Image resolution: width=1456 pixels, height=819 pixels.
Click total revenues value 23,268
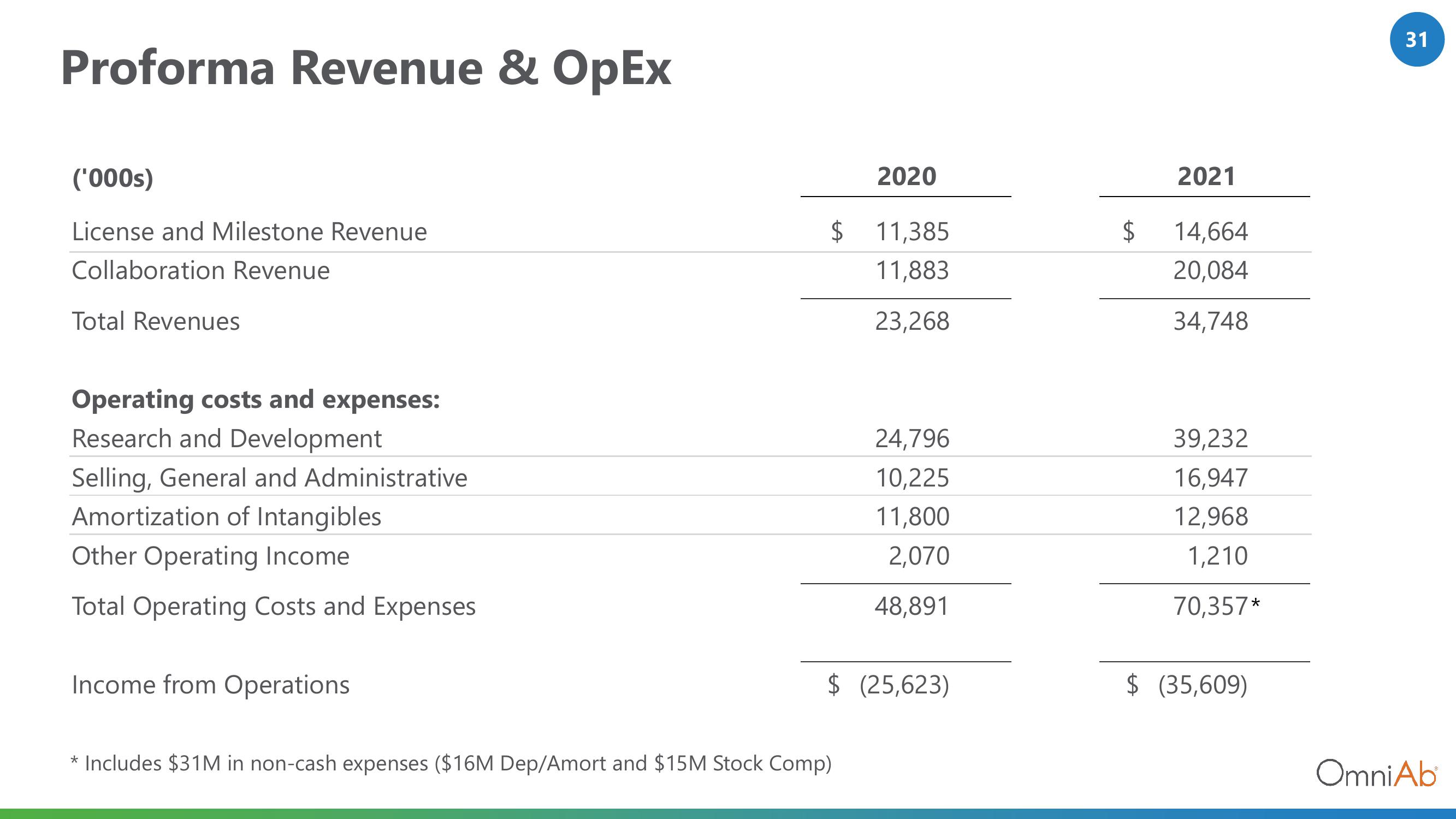click(x=912, y=321)
